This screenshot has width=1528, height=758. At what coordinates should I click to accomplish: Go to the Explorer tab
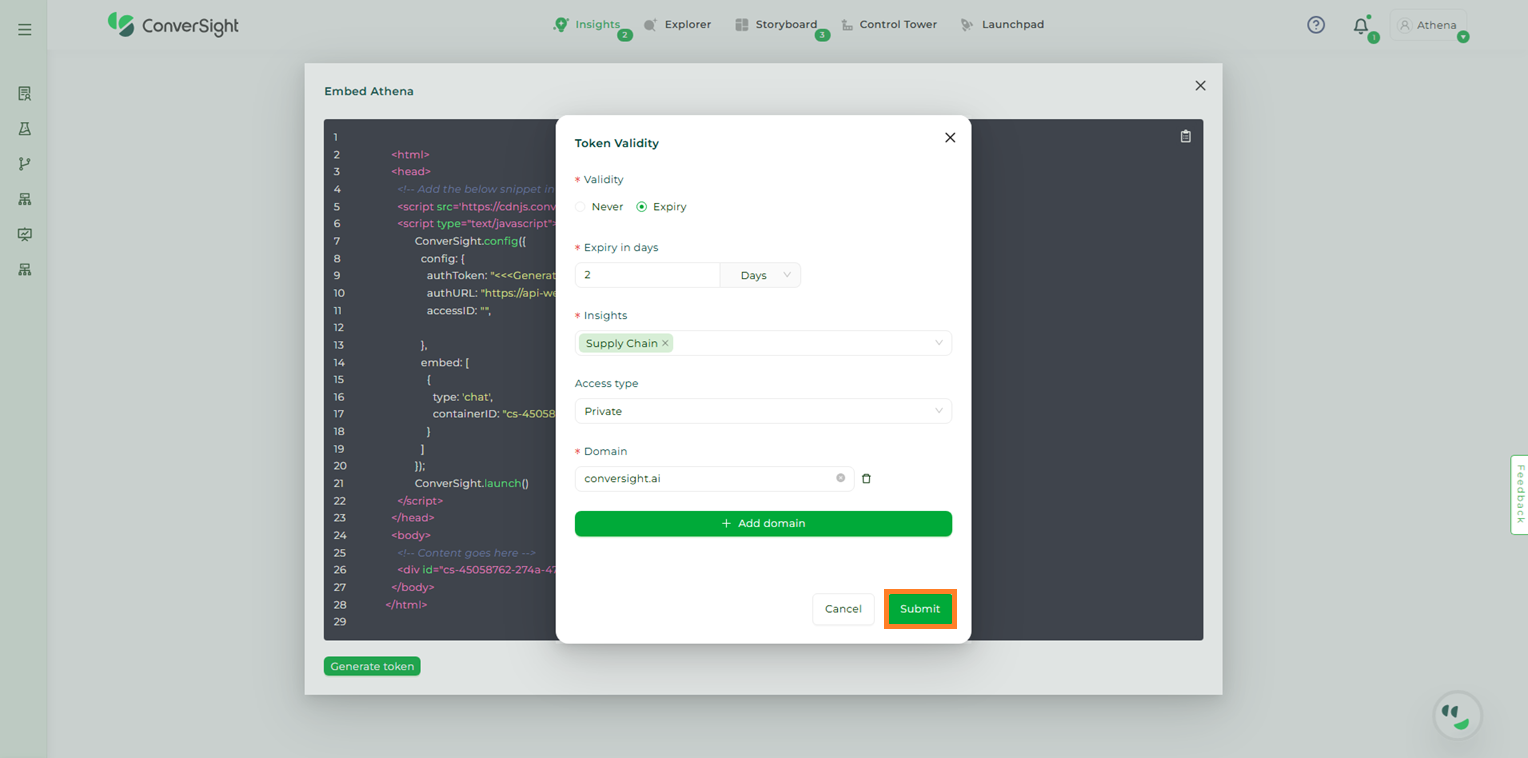coord(678,25)
